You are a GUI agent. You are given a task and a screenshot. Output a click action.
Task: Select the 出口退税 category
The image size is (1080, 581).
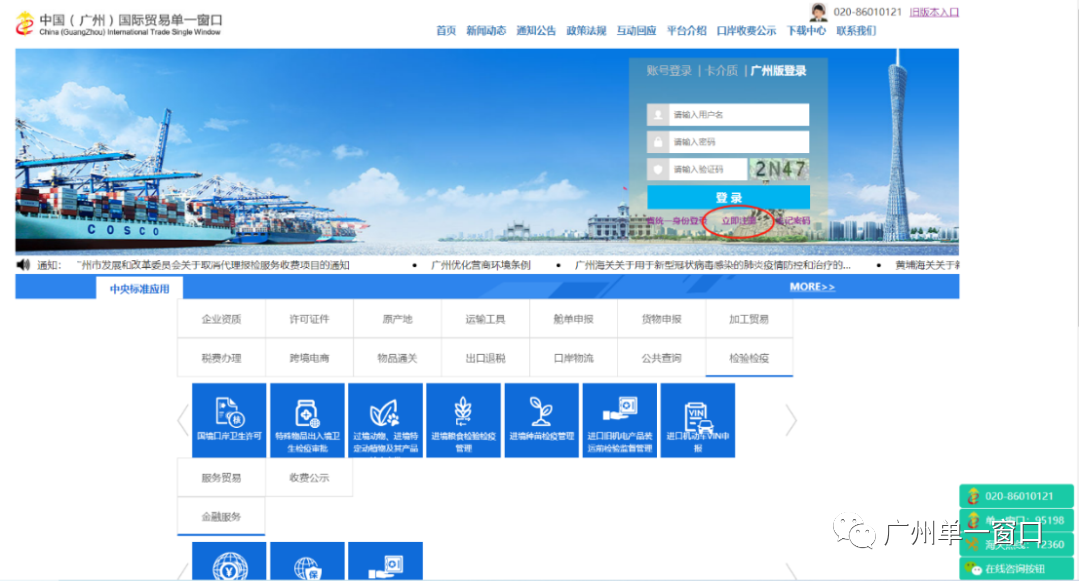point(486,358)
